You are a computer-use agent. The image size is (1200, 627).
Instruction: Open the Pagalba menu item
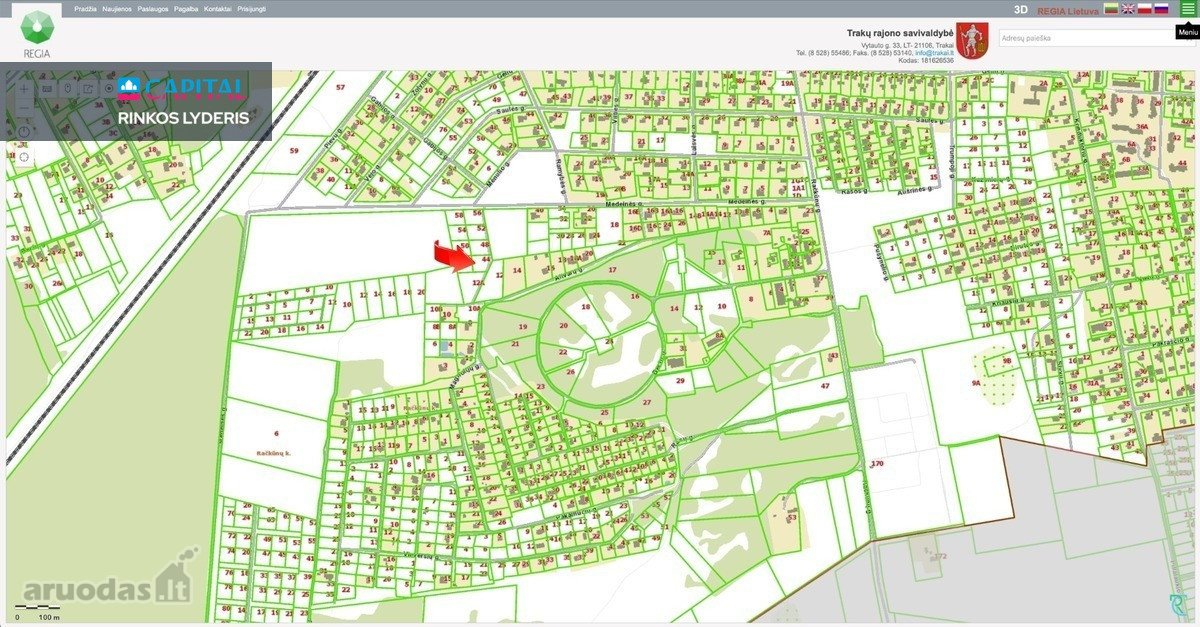(x=185, y=8)
